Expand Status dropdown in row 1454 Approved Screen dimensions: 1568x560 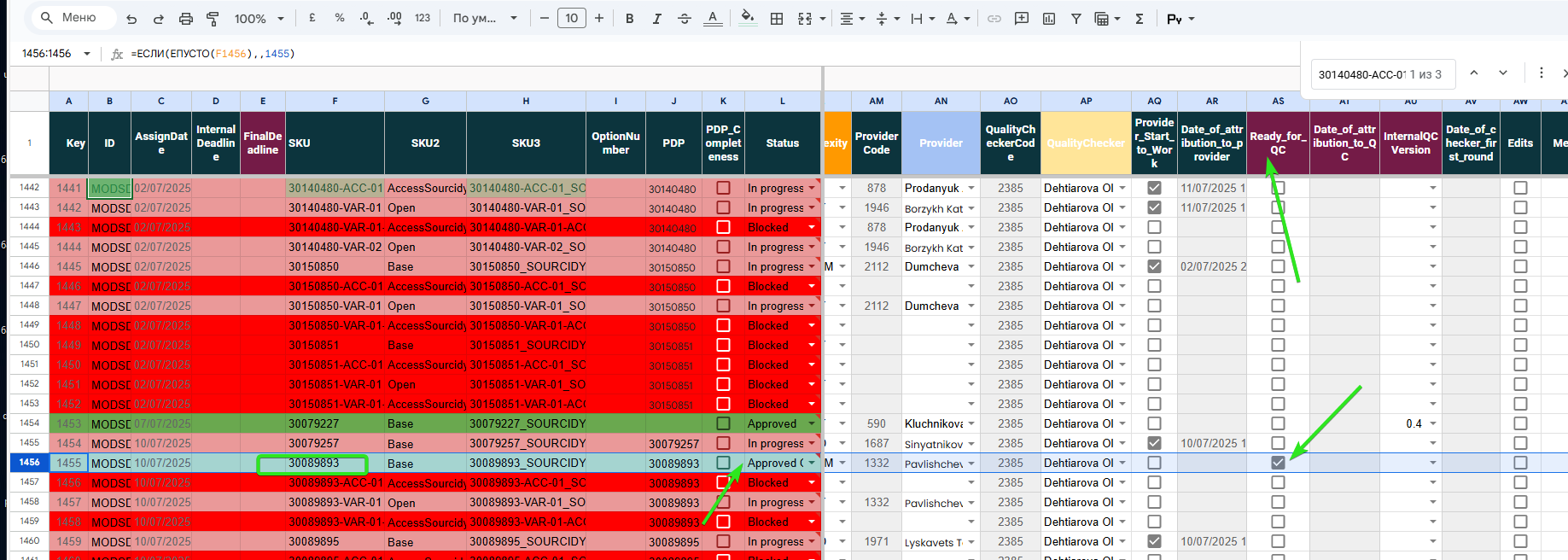[811, 423]
